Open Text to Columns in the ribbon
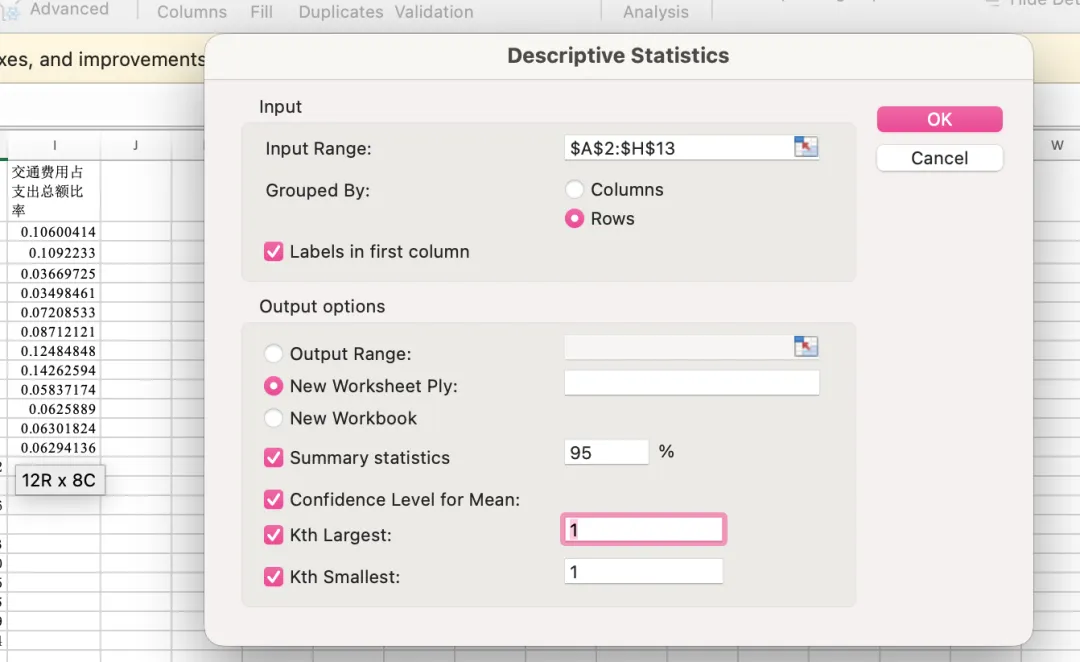Screen dimensions: 1080x662 pyautogui.click(x=192, y=12)
